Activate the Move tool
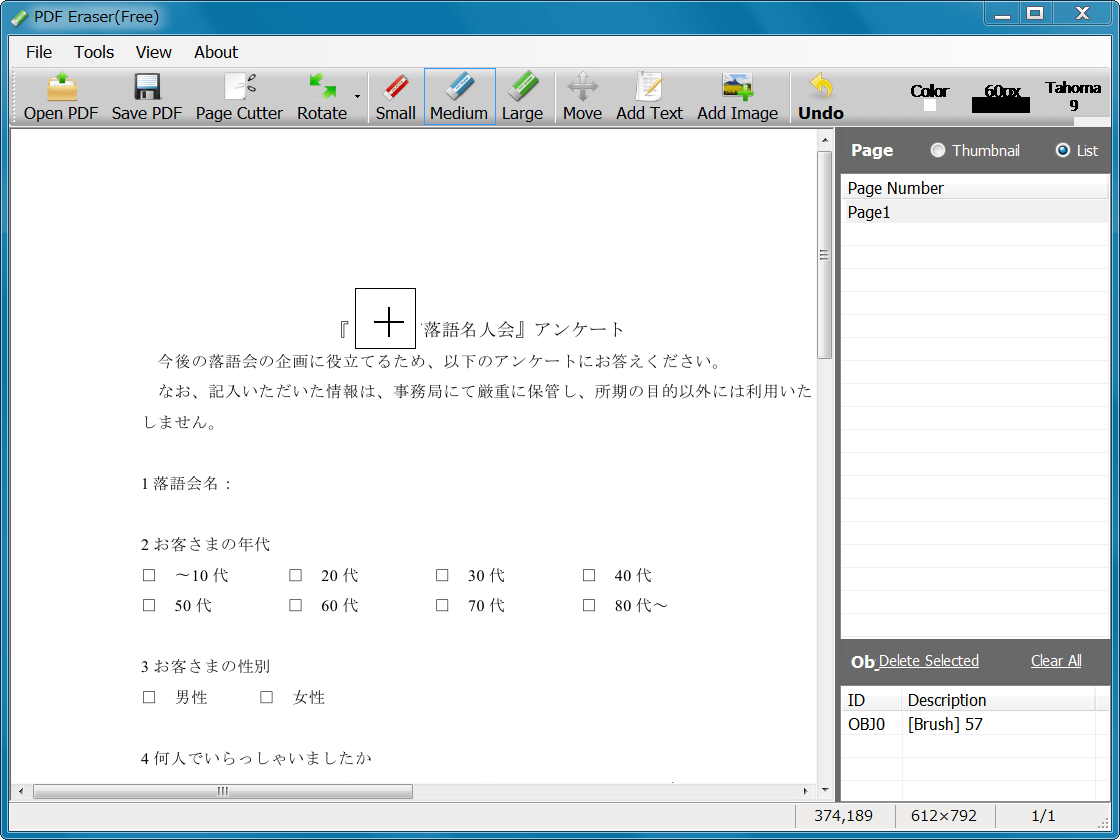Viewport: 1120px width, 840px height. pyautogui.click(x=582, y=97)
